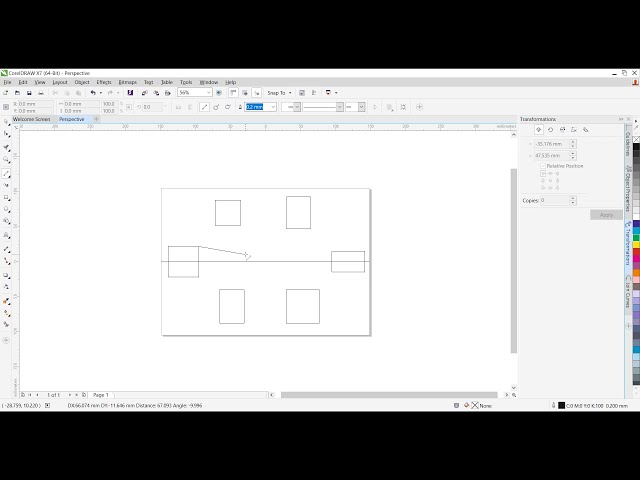
Task: Click the Apply button in Transformations
Action: [606, 215]
